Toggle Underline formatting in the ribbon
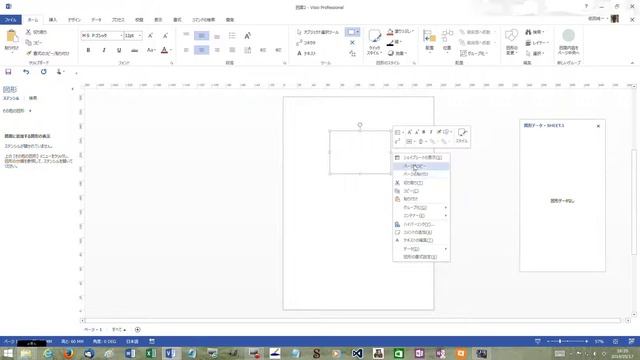 119,50
